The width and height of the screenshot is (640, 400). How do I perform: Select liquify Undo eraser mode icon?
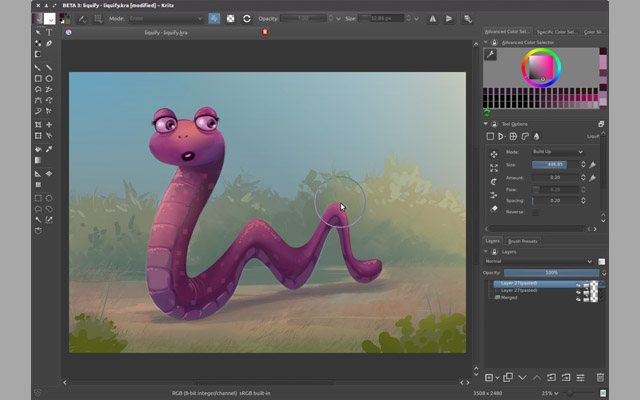point(494,209)
